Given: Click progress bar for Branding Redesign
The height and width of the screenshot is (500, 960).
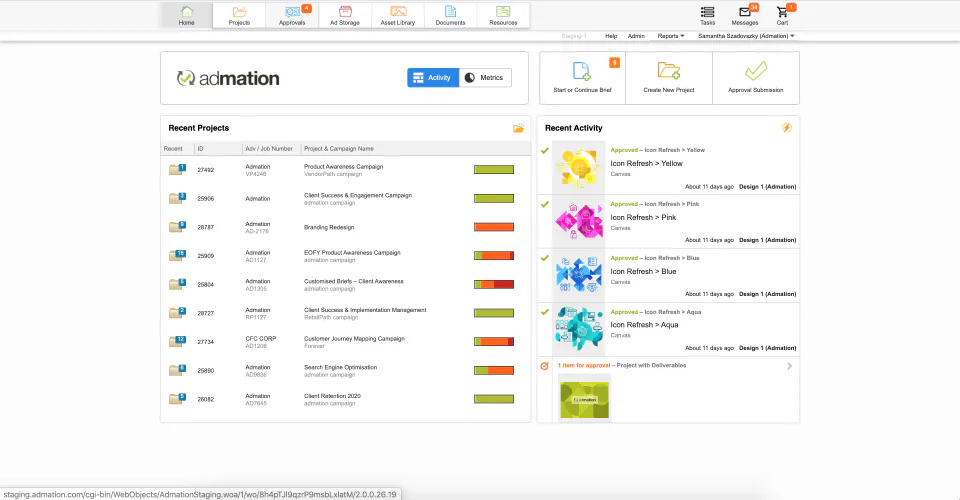Looking at the screenshot, I should tap(494, 227).
